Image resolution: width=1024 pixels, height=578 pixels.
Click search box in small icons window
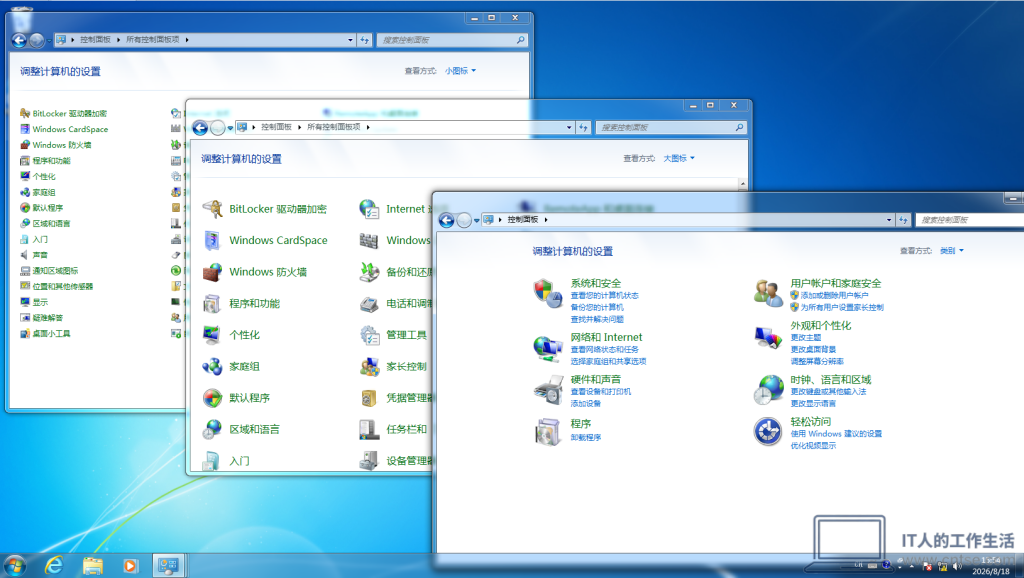tap(451, 40)
